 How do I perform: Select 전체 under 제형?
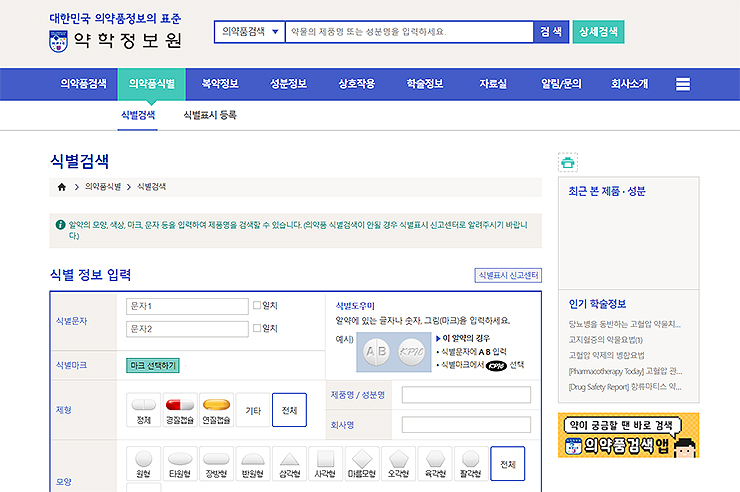(289, 410)
